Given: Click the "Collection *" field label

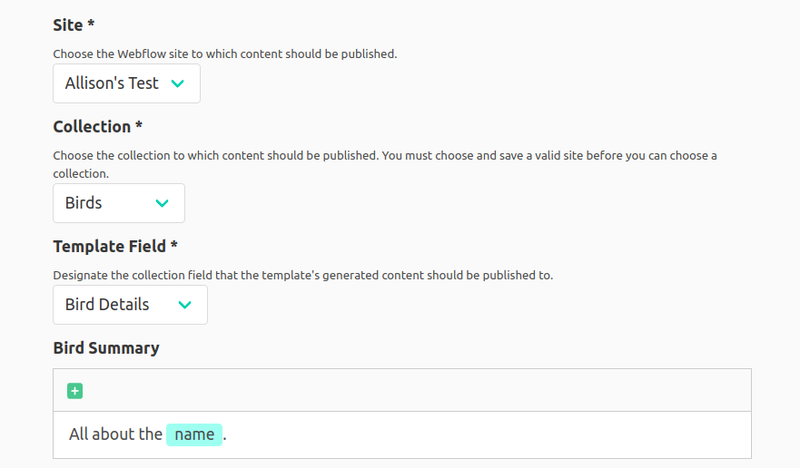Looking at the screenshot, I should coord(97,127).
